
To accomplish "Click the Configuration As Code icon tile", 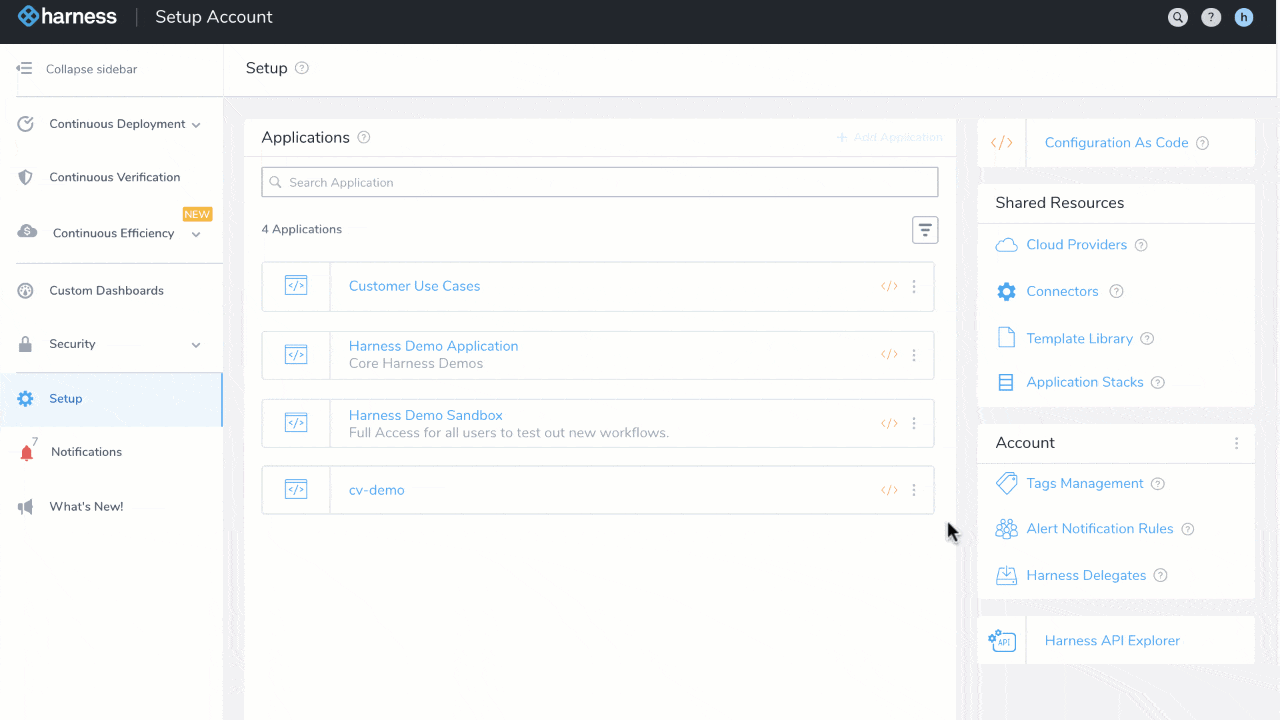I will click(1002, 143).
